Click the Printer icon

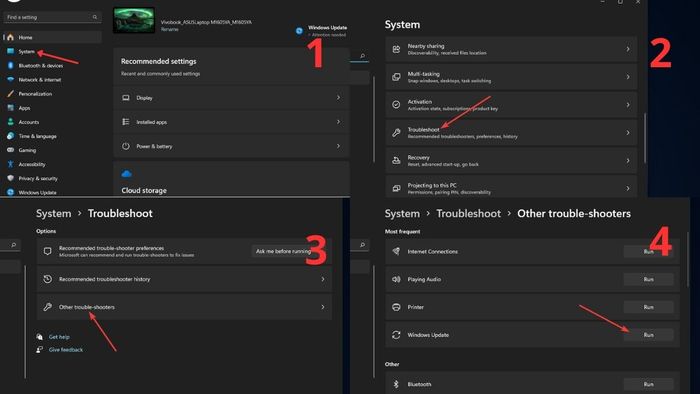pos(396,307)
